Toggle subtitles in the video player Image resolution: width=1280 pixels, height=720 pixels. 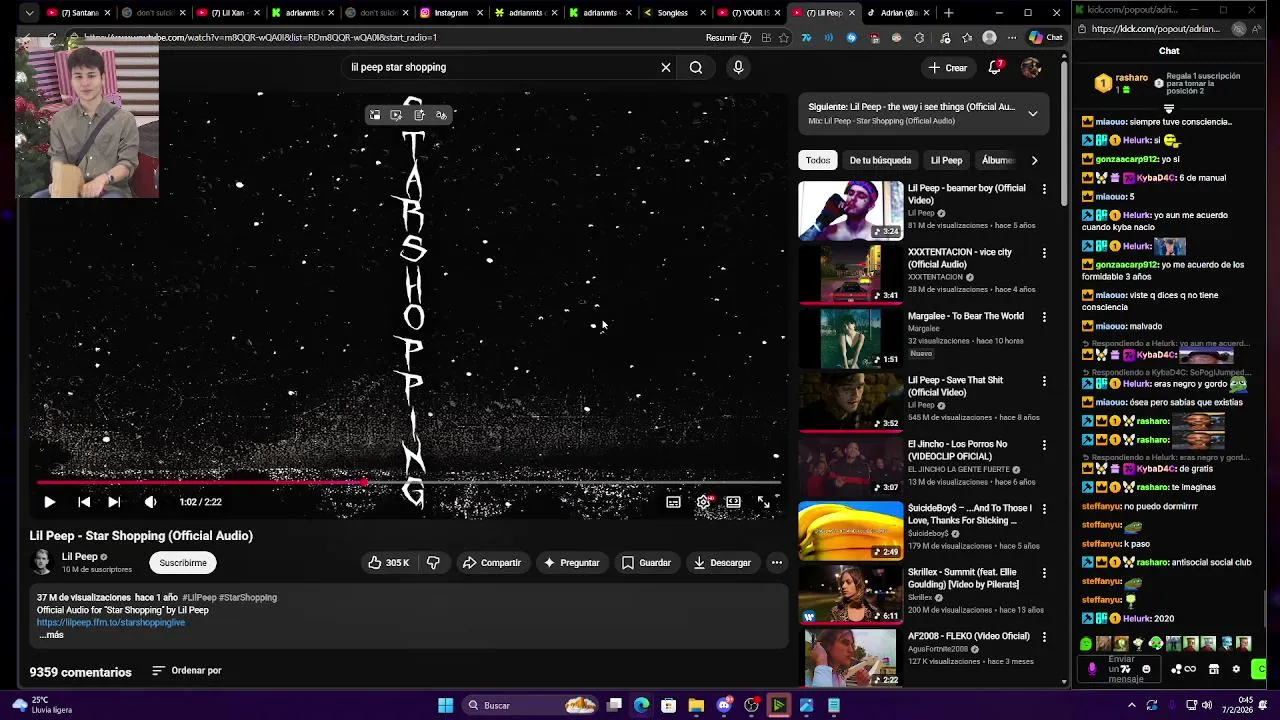pyautogui.click(x=673, y=502)
